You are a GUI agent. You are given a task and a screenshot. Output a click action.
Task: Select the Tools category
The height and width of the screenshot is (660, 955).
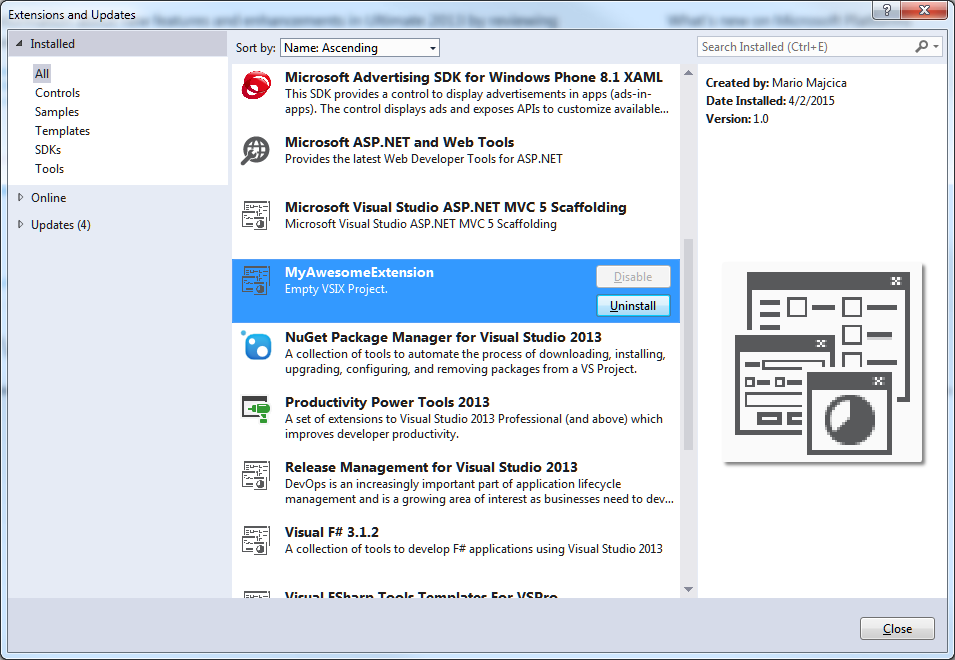[x=49, y=169]
